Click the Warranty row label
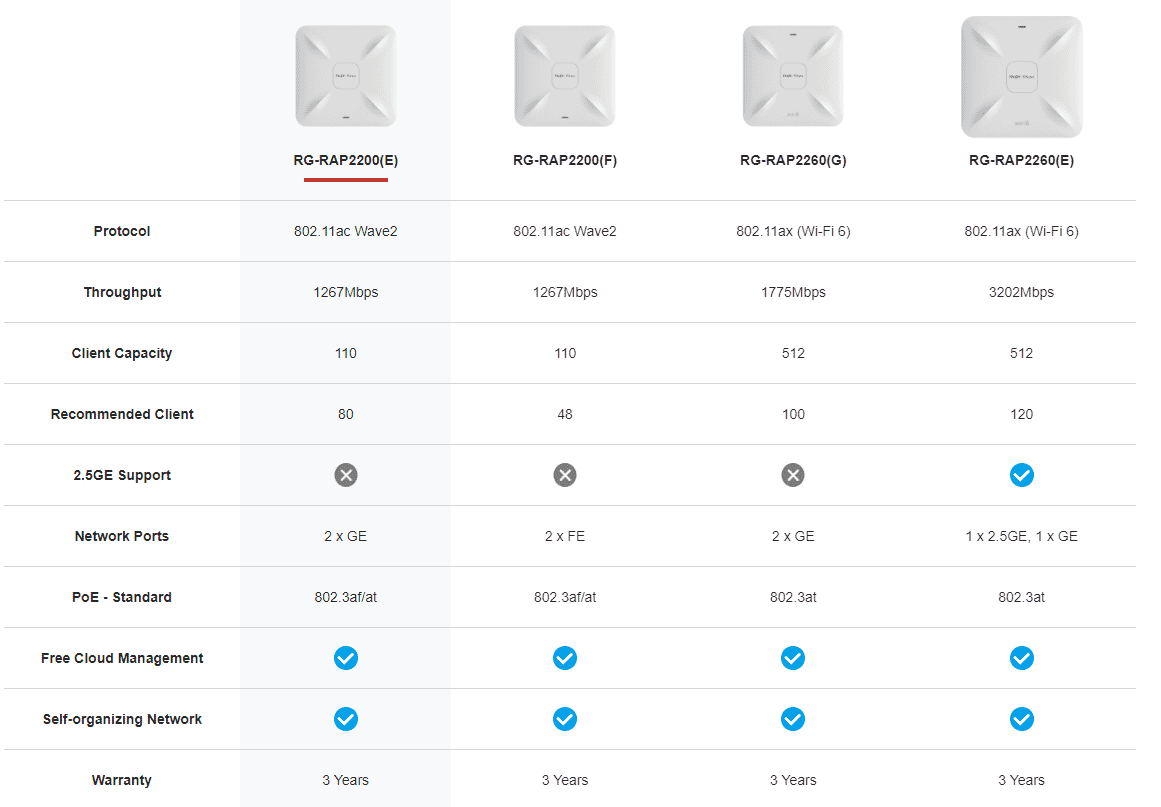 point(121,780)
